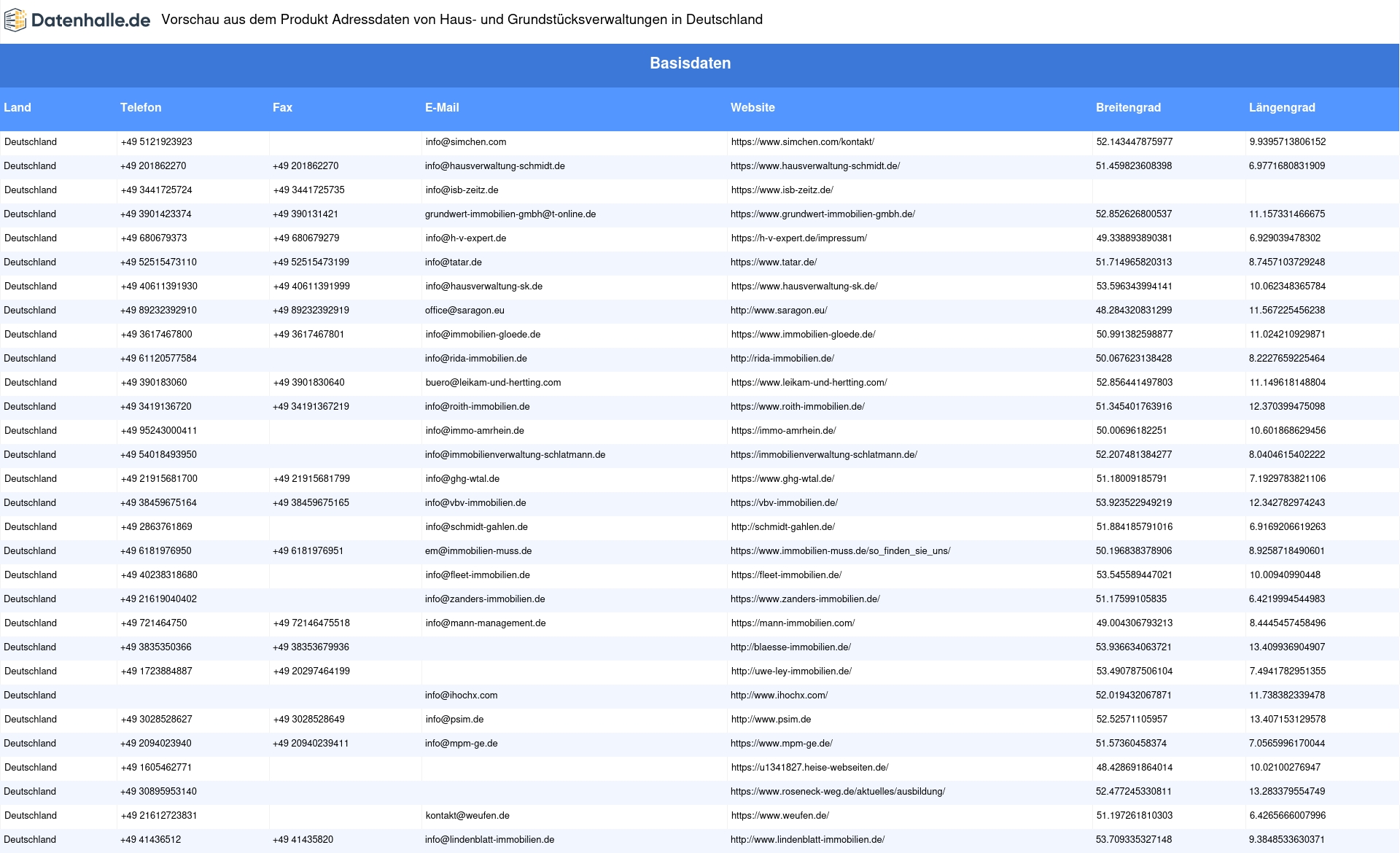The width and height of the screenshot is (1400, 853).
Task: Open the http://www.ihochx.com/ link
Action: 779,696
